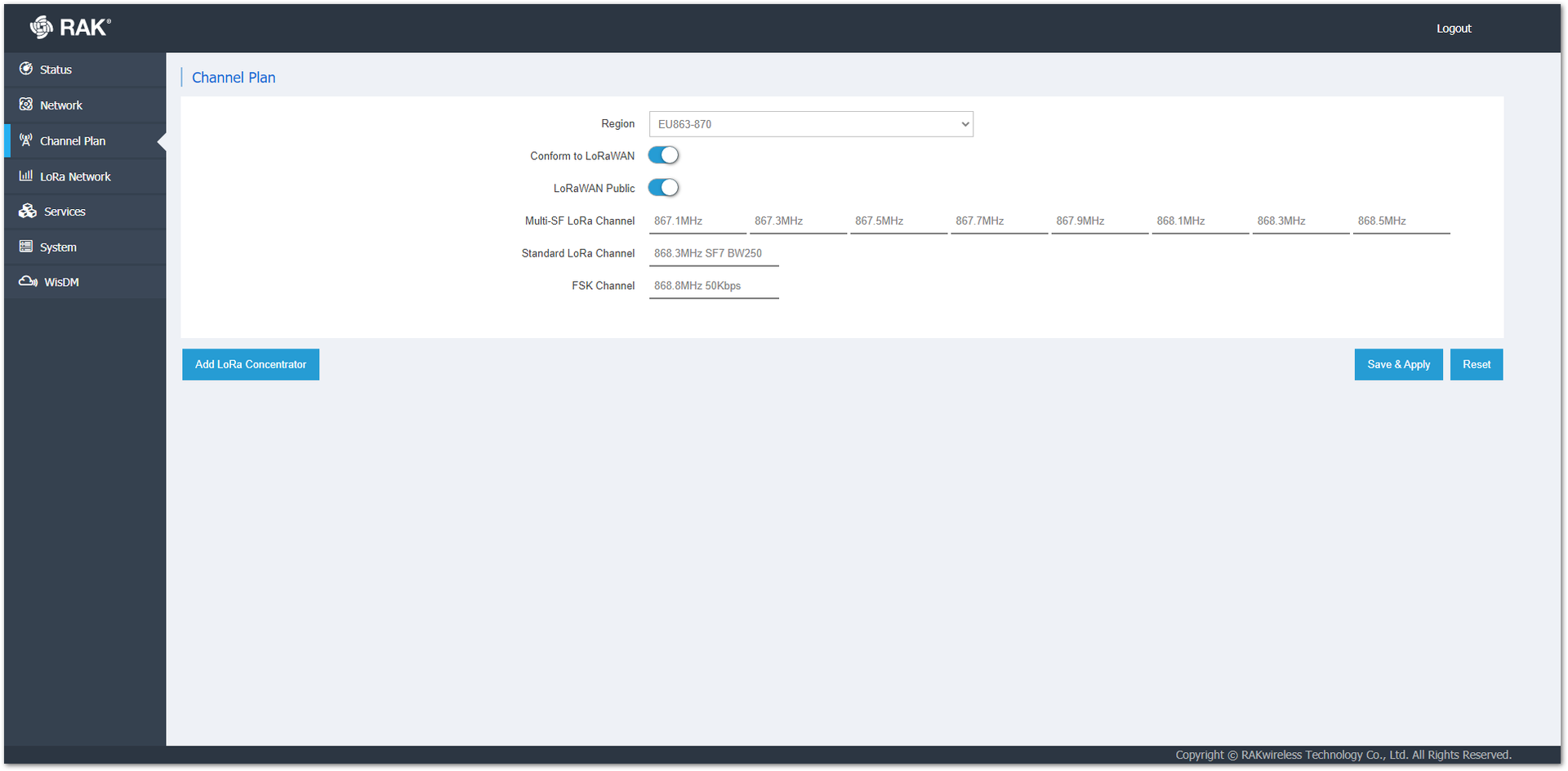Image resolution: width=1568 pixels, height=771 pixels.
Task: Open the System menu item
Action: click(85, 247)
